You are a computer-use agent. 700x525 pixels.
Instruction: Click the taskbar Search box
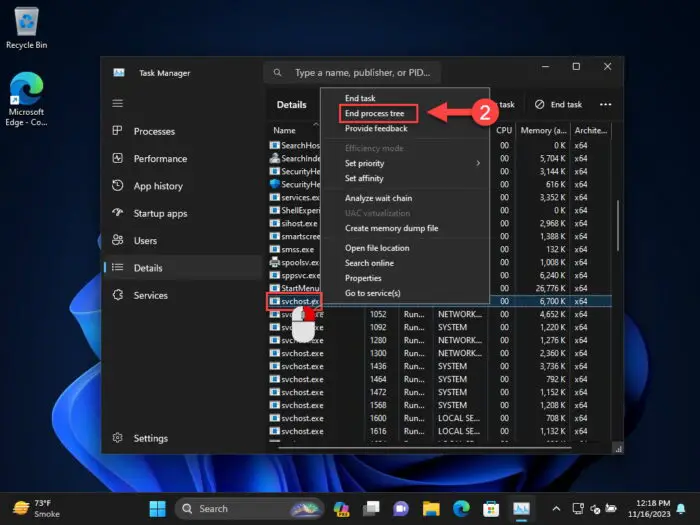point(249,508)
